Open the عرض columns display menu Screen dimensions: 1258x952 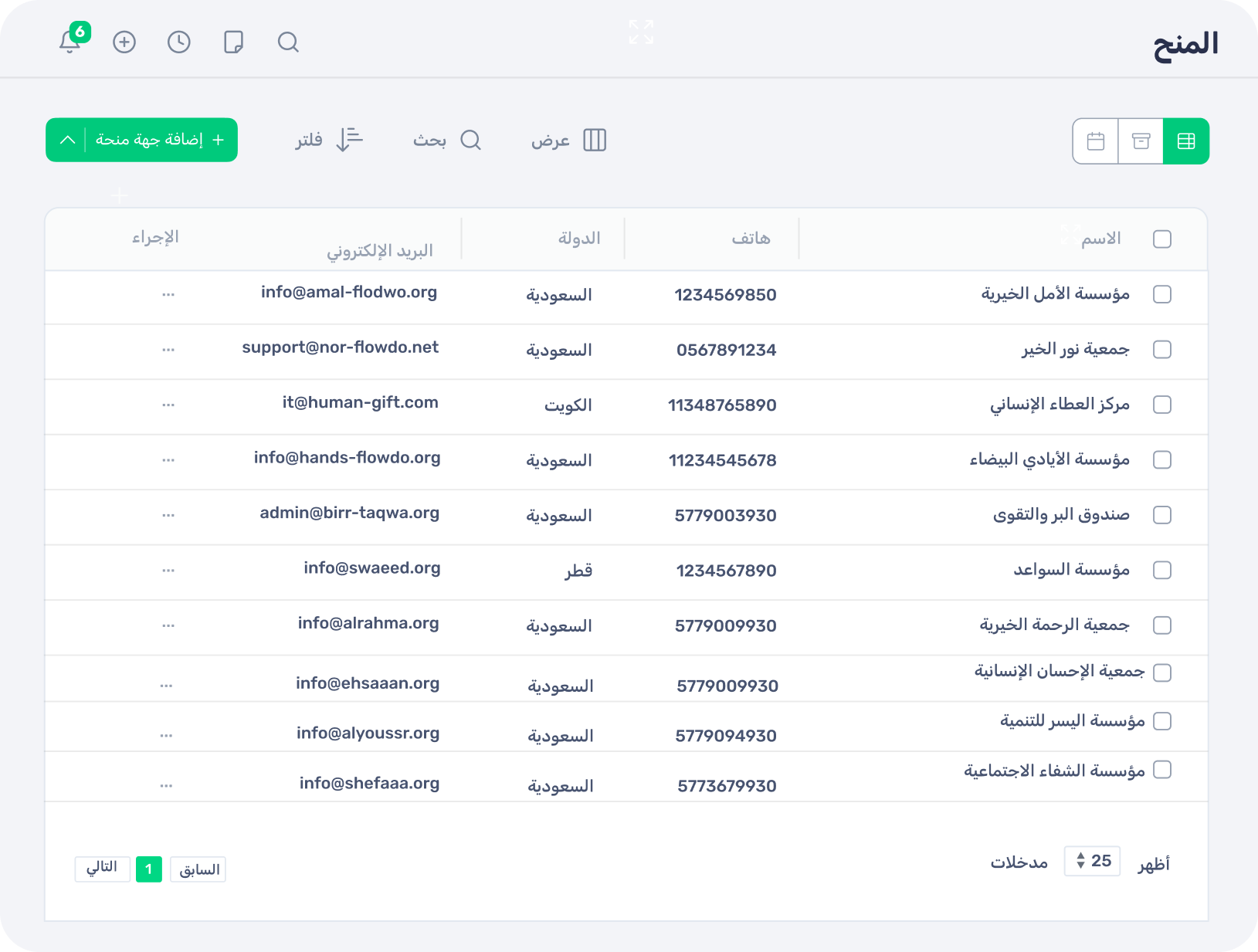[x=569, y=141]
